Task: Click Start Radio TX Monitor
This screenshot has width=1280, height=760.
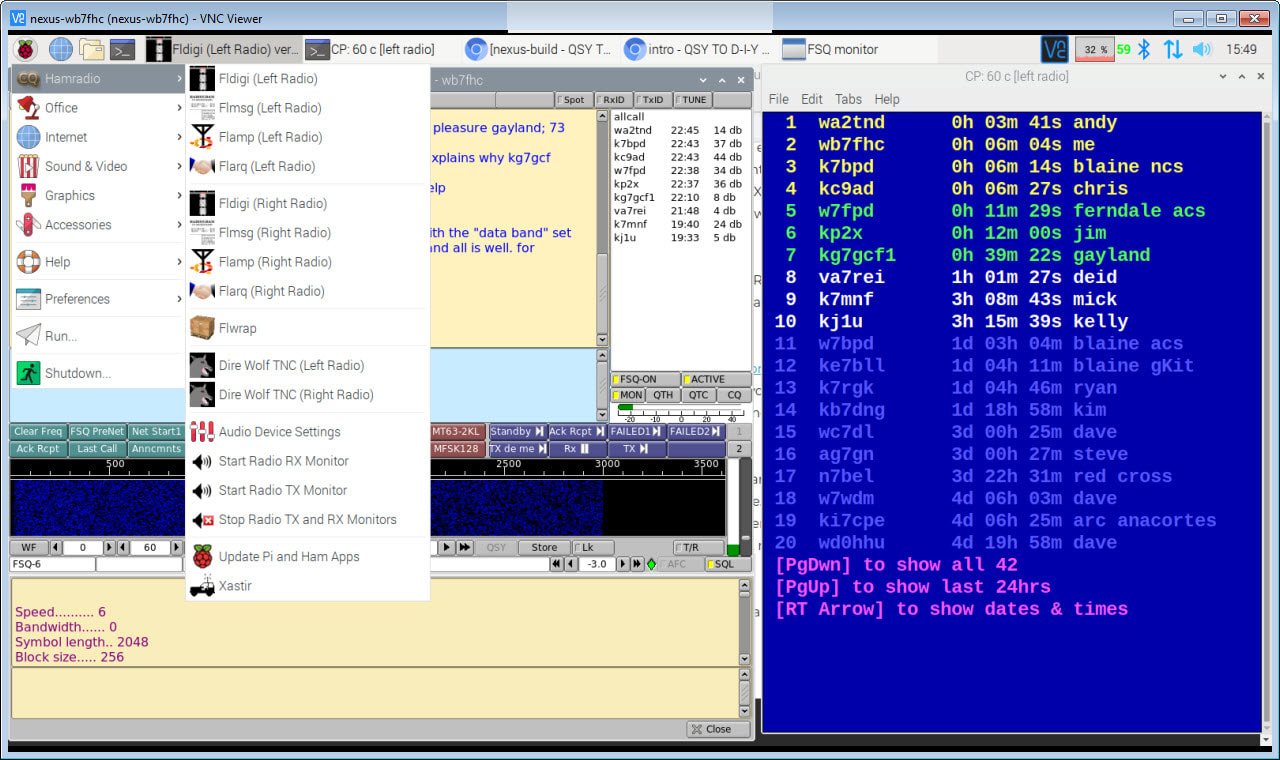Action: (308, 490)
